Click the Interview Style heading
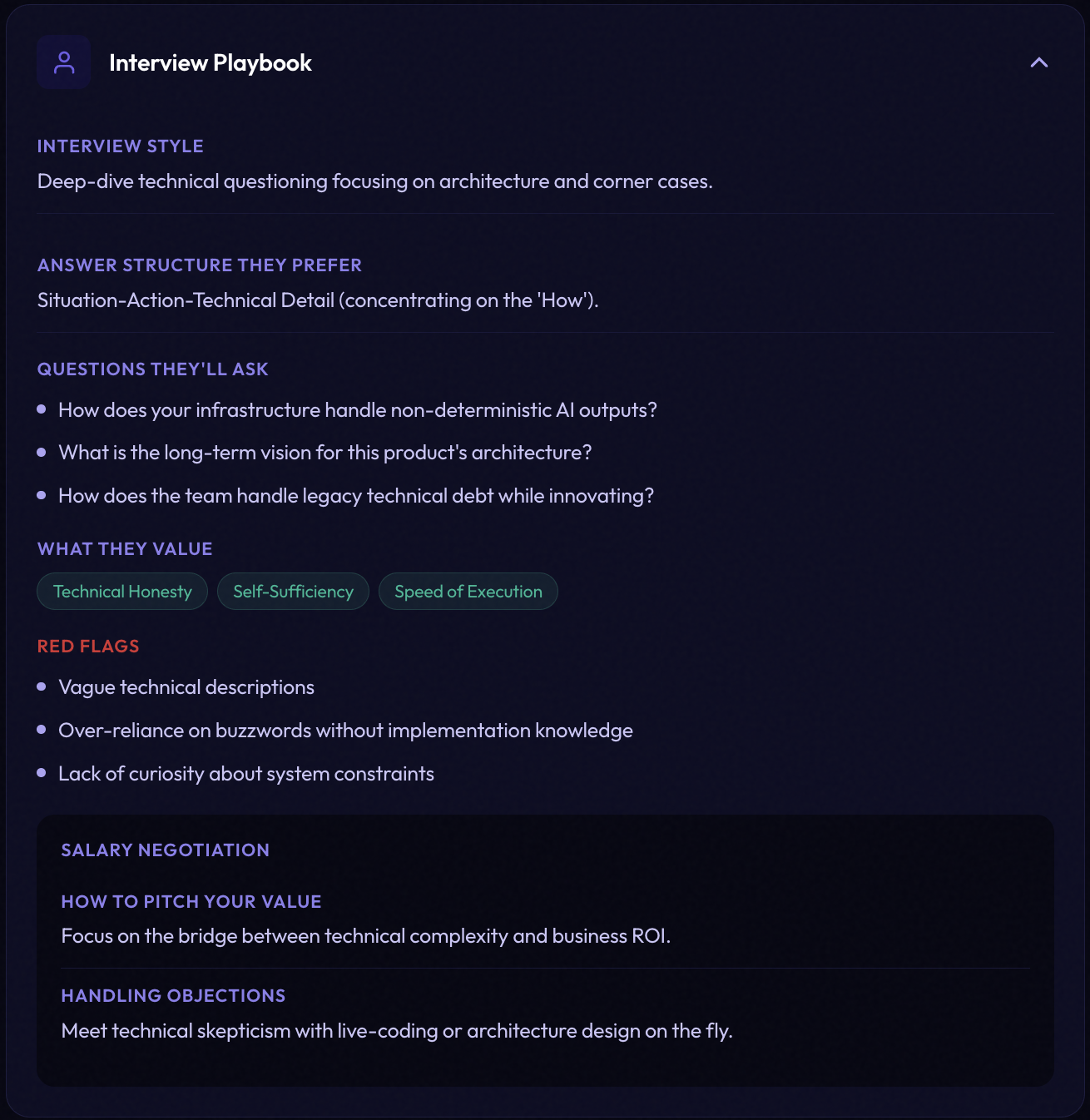Screen dimensions: 1090x1120 [x=121, y=146]
